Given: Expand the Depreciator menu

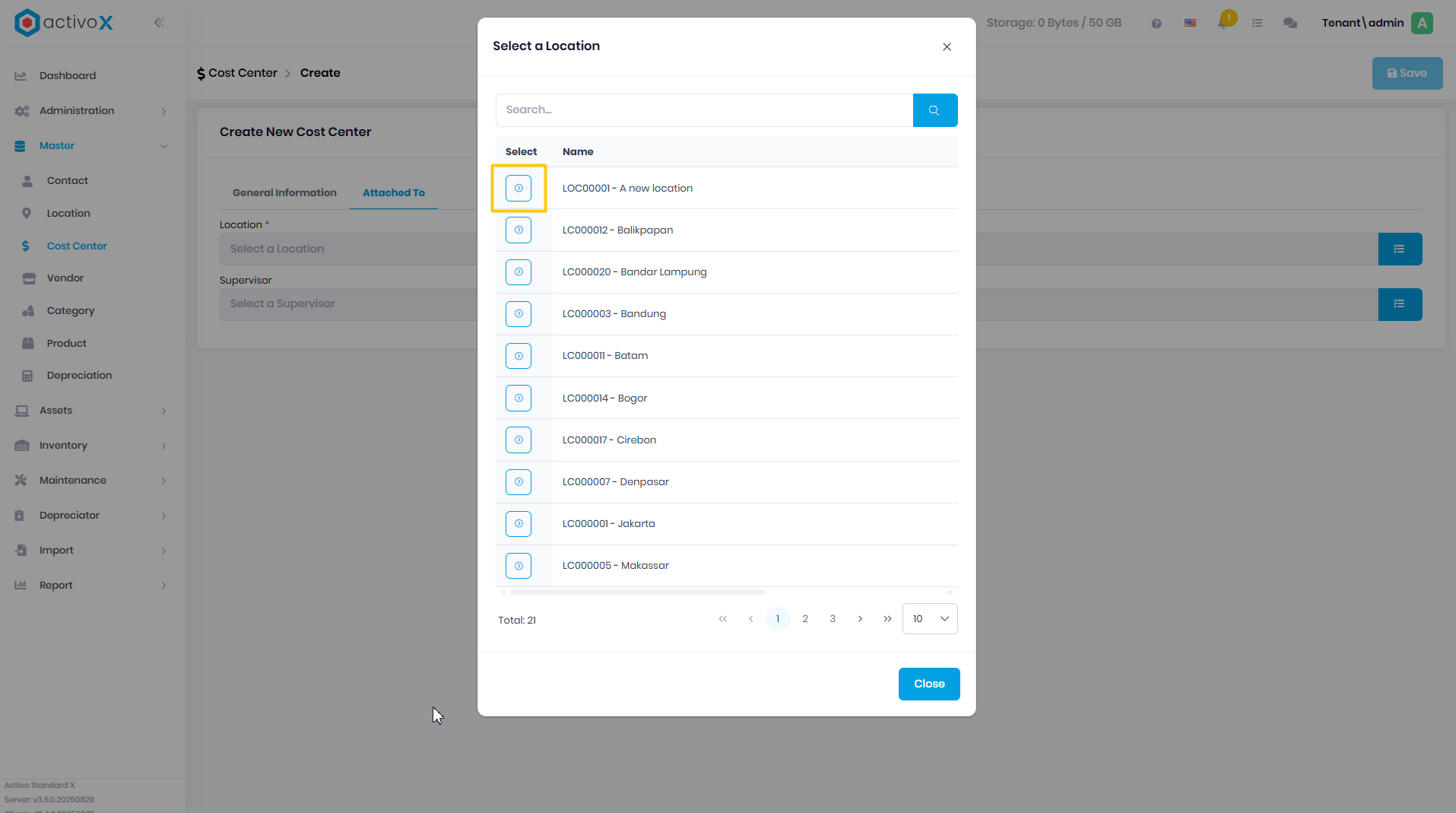Looking at the screenshot, I should (91, 516).
